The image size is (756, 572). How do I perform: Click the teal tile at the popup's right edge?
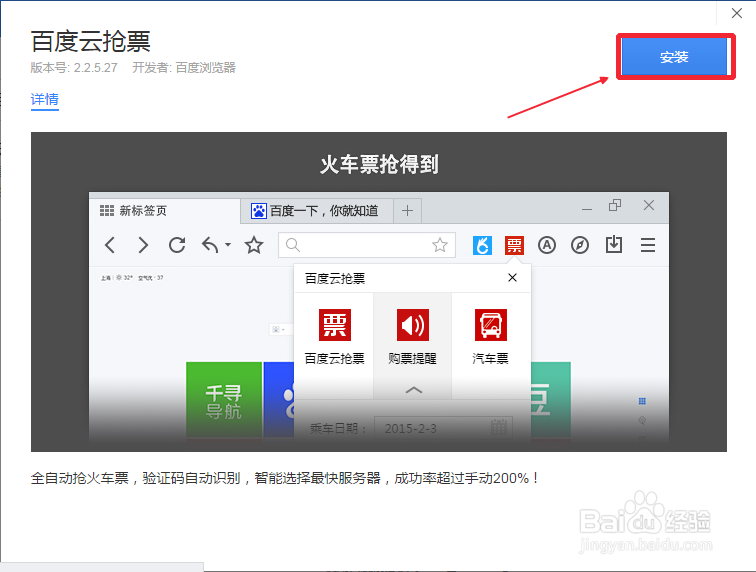[551, 400]
